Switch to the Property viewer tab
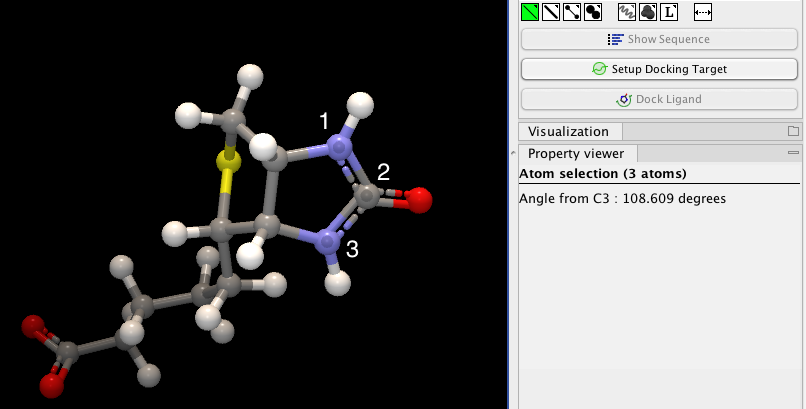 click(576, 154)
